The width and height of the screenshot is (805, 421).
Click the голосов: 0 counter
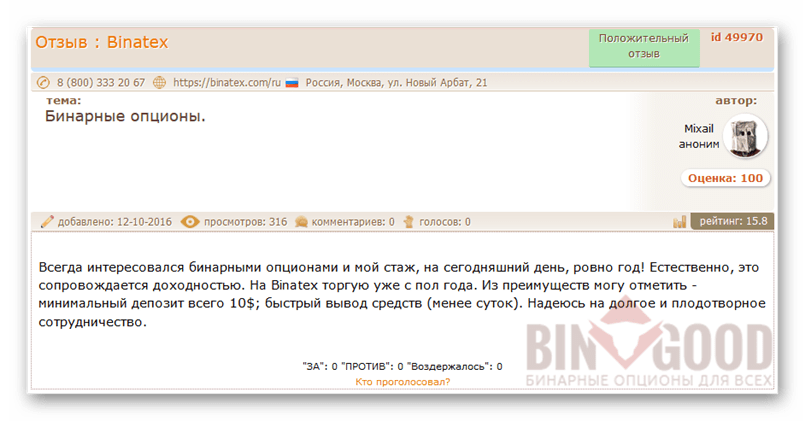[x=445, y=222]
